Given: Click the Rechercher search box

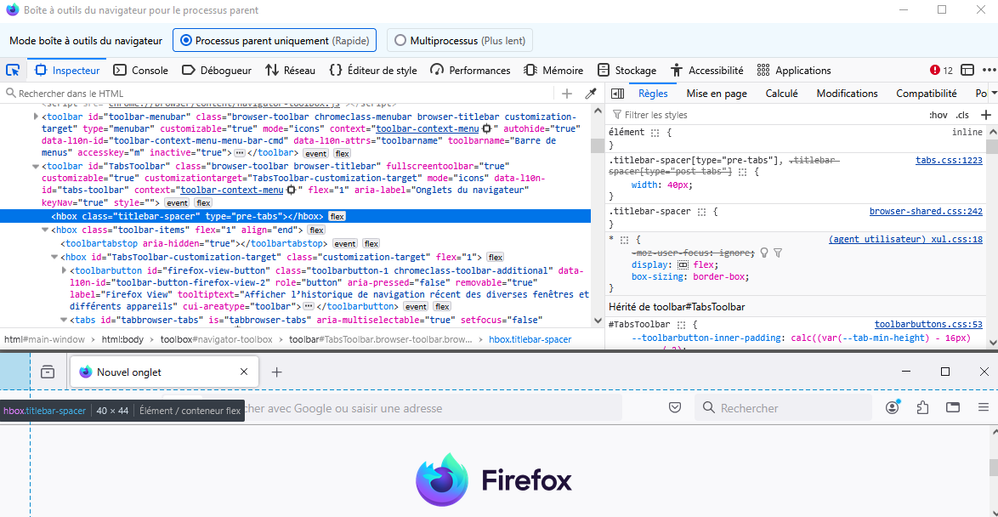Looking at the screenshot, I should pos(783,407).
